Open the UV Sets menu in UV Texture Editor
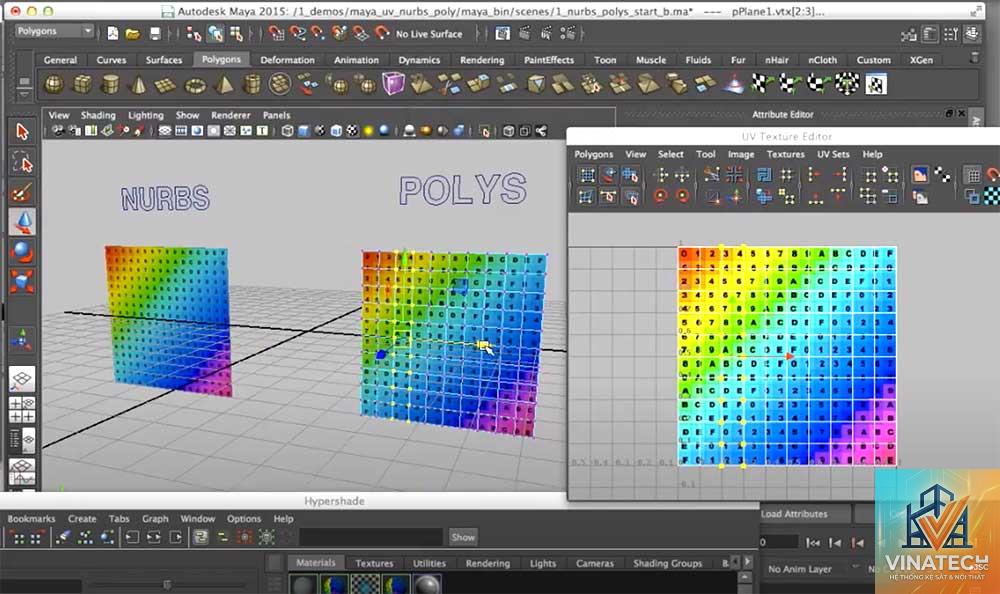Image resolution: width=1000 pixels, height=594 pixels. tap(833, 154)
